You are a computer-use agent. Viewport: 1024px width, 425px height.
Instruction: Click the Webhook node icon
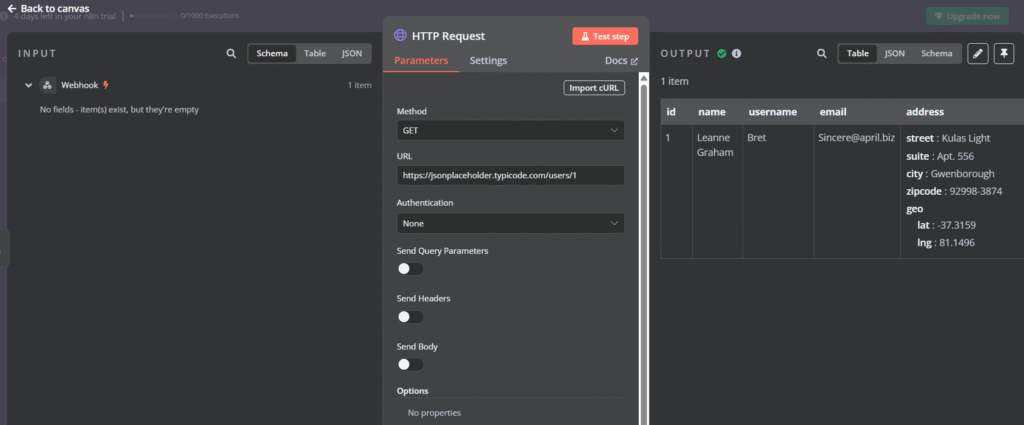pos(48,85)
